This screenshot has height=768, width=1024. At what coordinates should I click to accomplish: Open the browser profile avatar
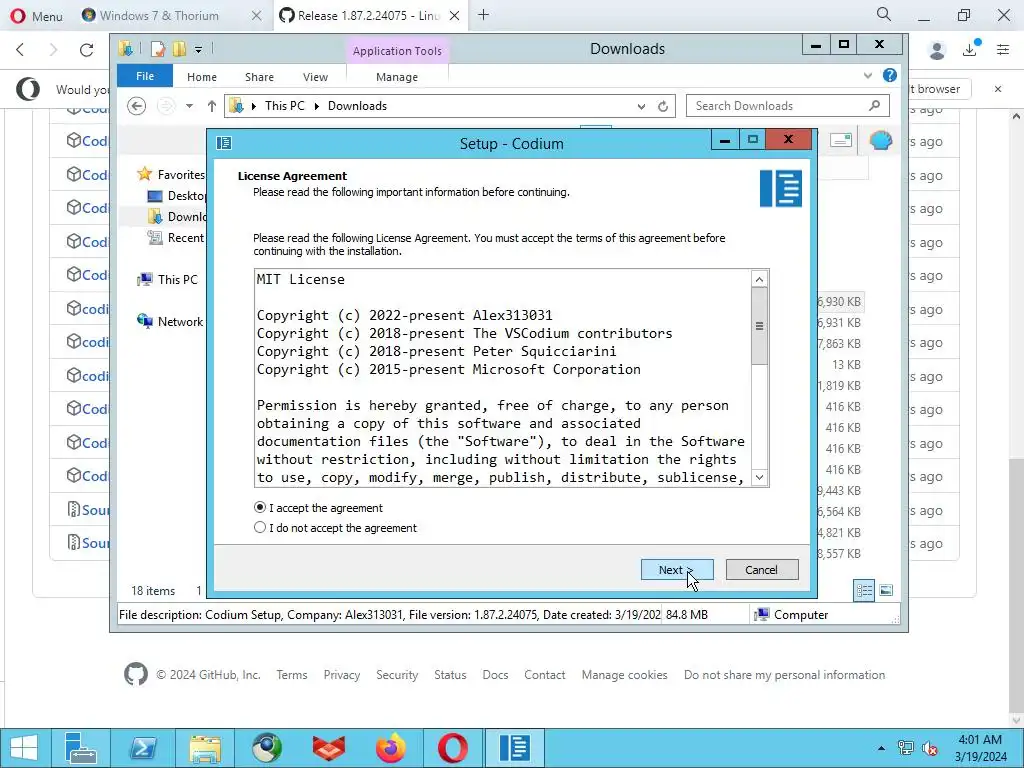pos(937,50)
